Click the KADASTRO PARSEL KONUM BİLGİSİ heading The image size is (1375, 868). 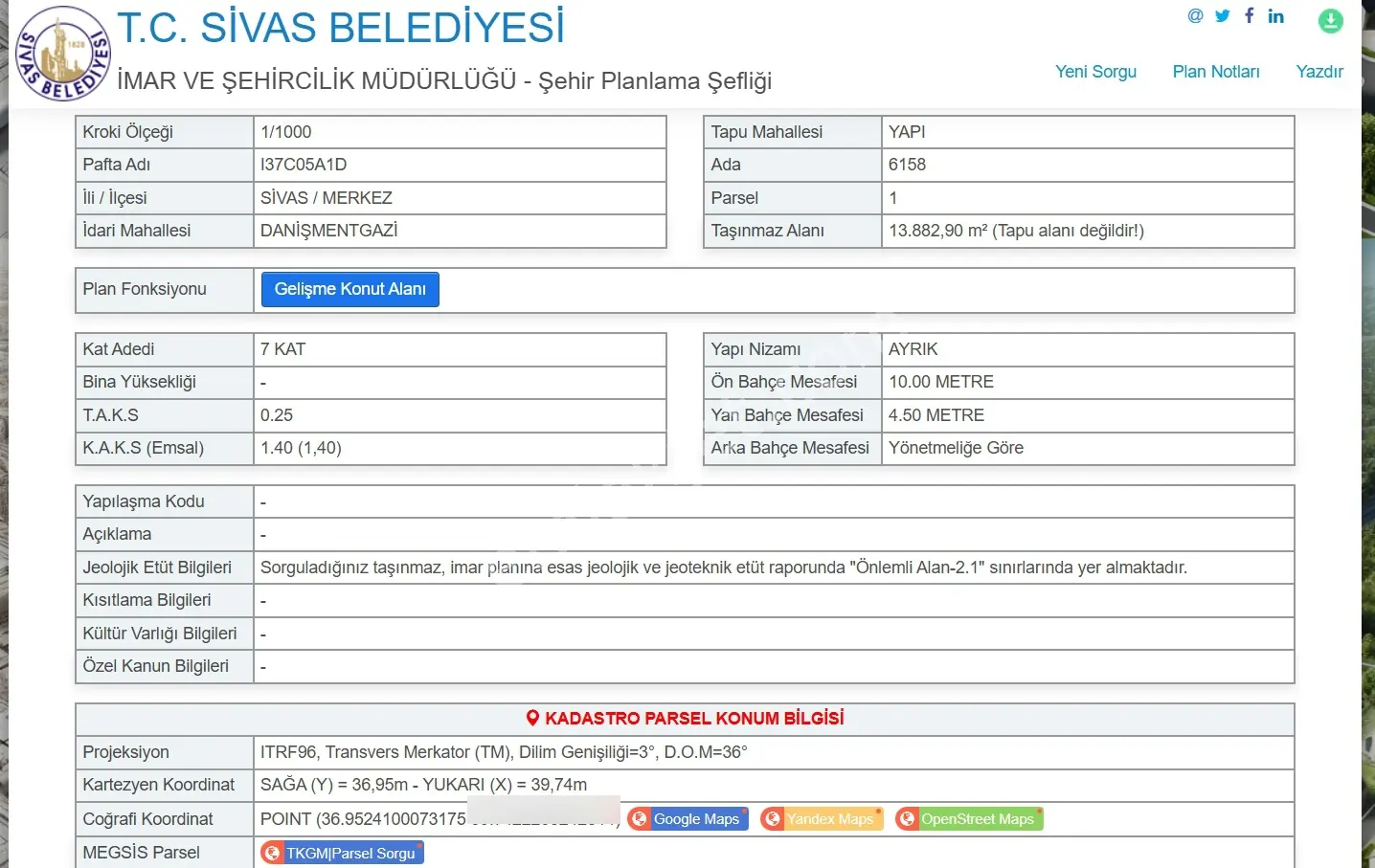click(x=694, y=719)
